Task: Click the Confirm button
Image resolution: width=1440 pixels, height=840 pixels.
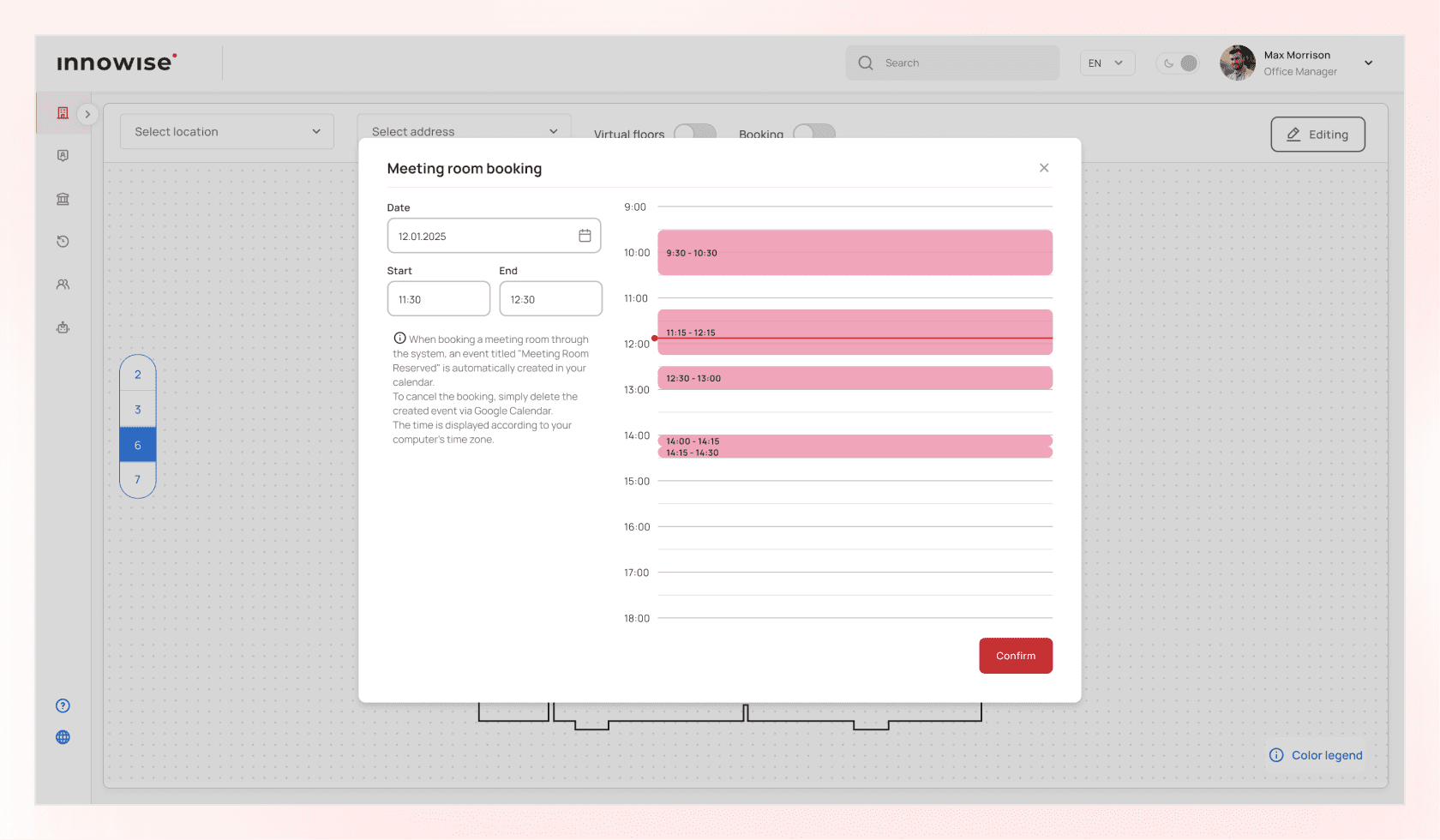Action: tap(1016, 656)
